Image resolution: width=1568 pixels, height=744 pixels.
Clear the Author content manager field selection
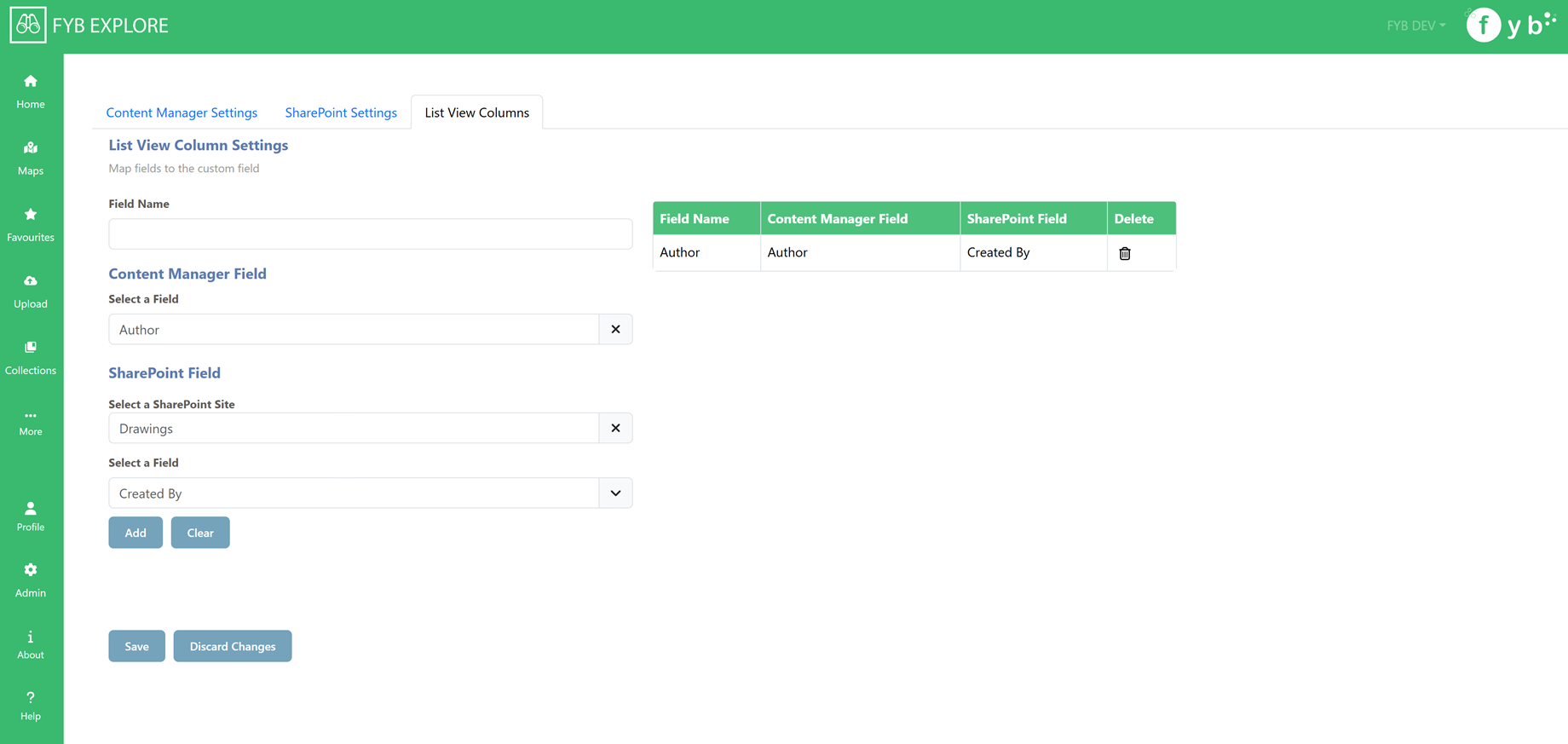point(615,329)
